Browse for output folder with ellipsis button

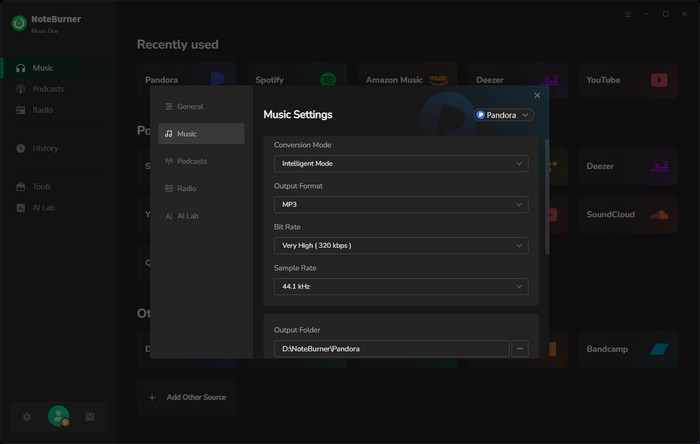point(520,349)
